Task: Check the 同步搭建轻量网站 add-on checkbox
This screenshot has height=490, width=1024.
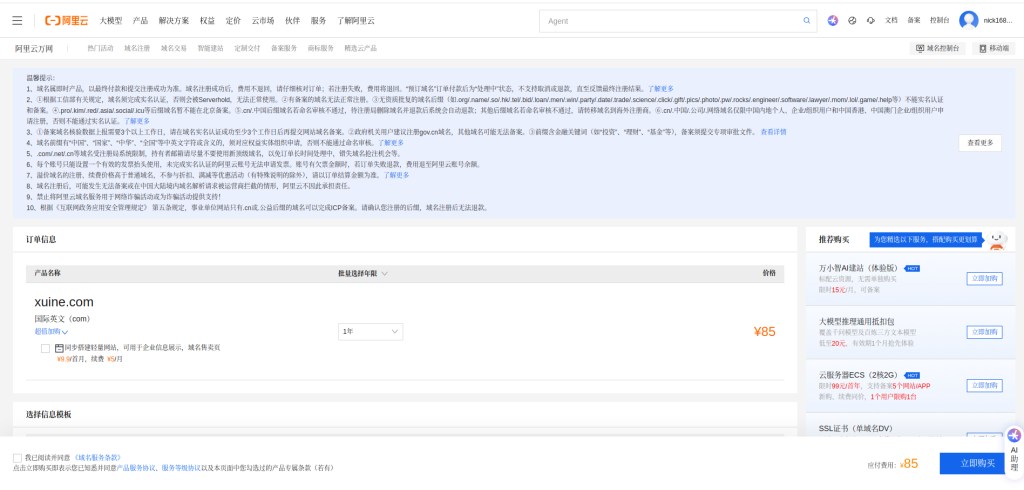Action: 45,348
